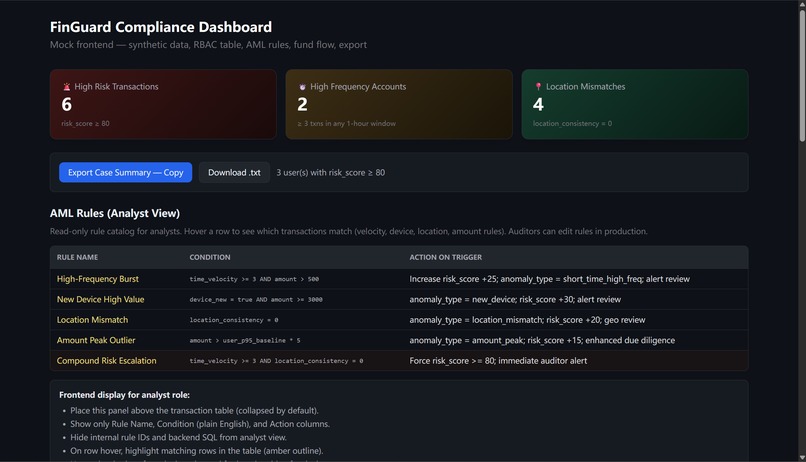806x462 pixels.
Task: Select the Location Mismatch rule name
Action: click(x=93, y=320)
